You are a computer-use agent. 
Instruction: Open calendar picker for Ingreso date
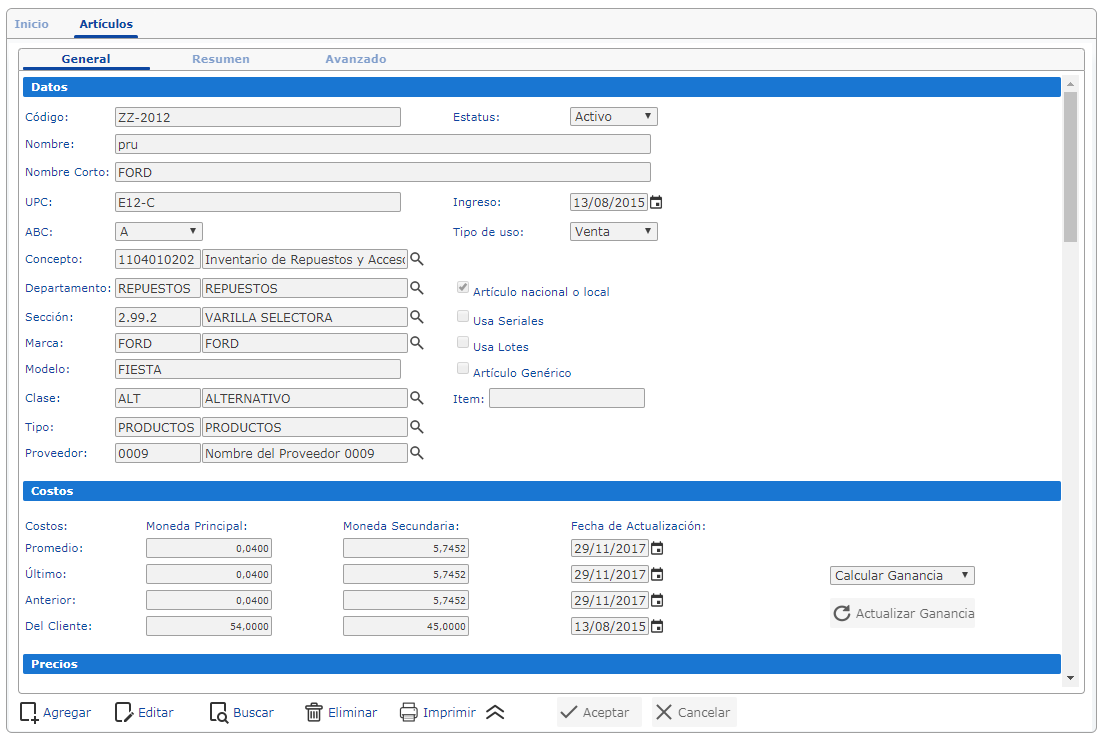click(x=656, y=202)
